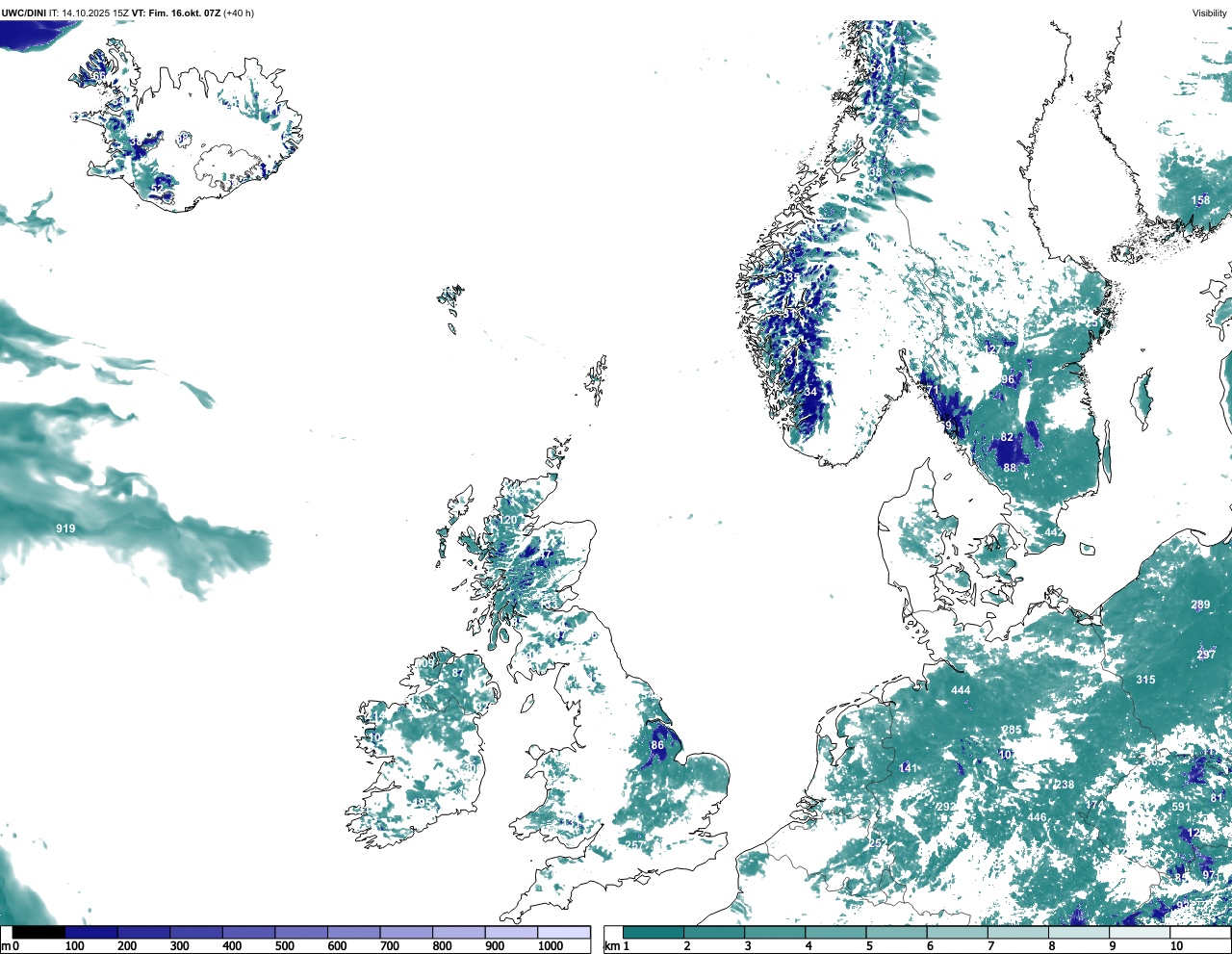Select the black 0–100 m legend swatch
1232x954 pixels.
point(39,932)
